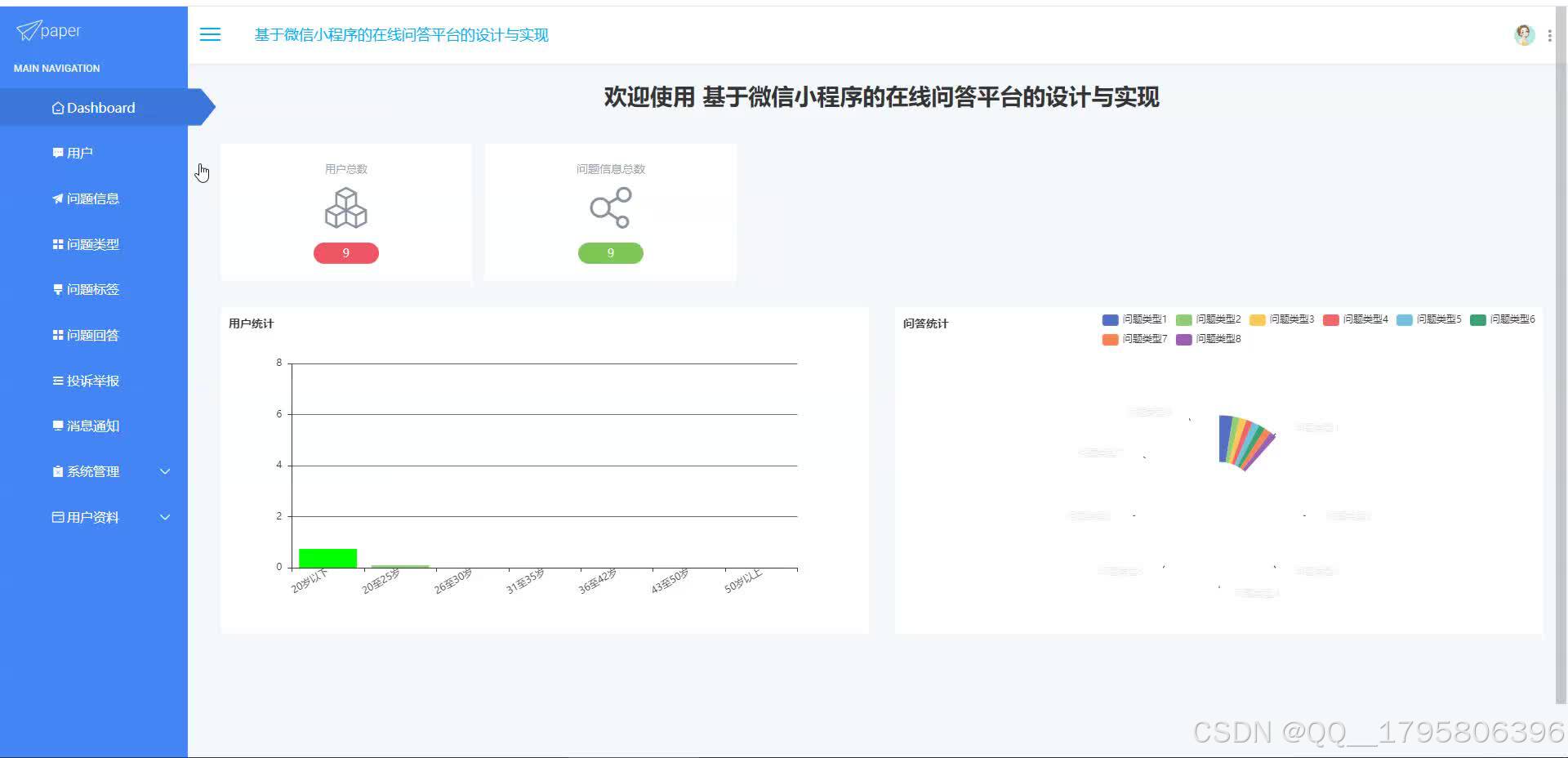Open the three-dot menu at top right
Viewport: 1568px width, 758px height.
(1550, 34)
